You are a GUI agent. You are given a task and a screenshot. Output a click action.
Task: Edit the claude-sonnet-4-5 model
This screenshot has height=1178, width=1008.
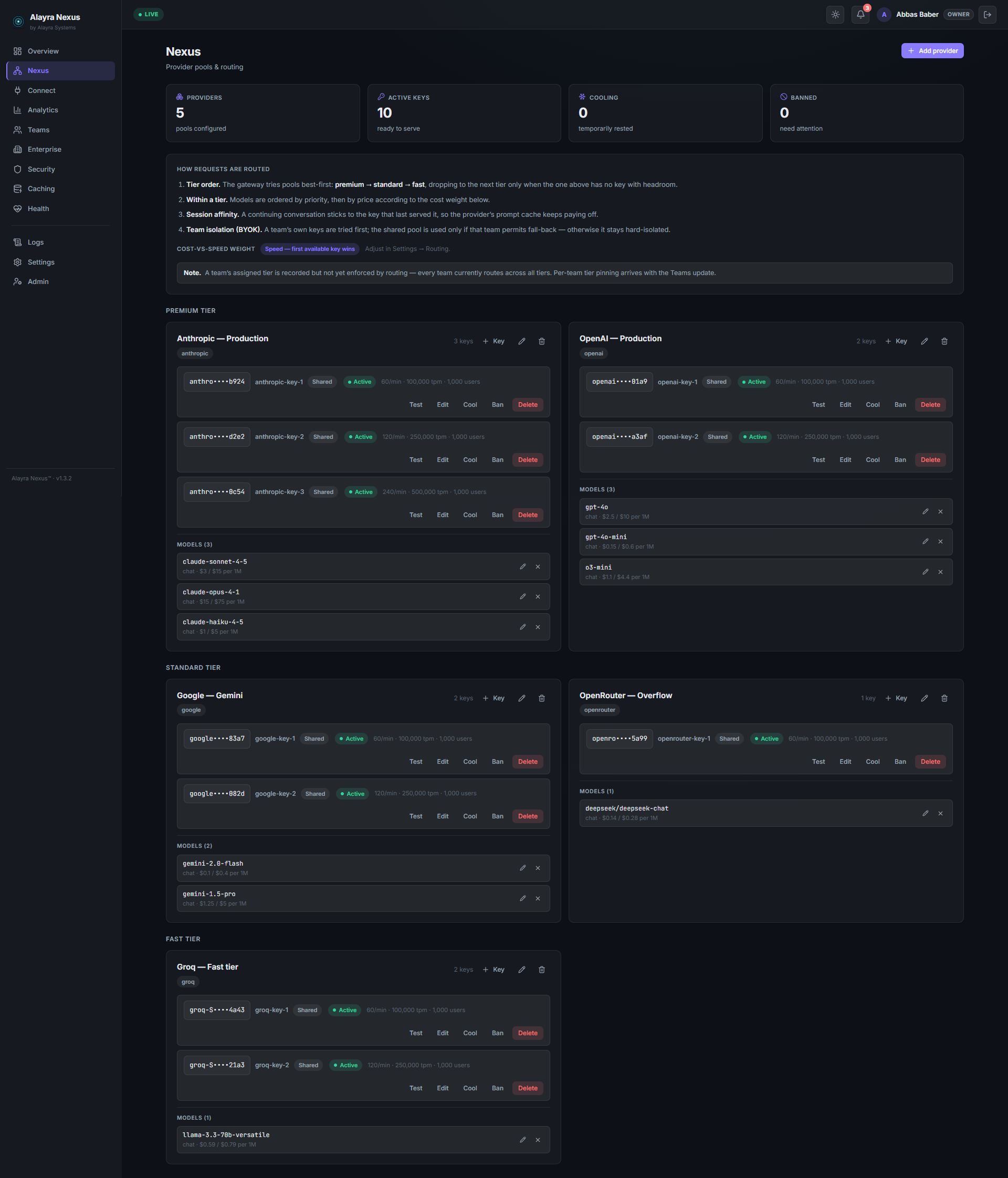point(522,566)
